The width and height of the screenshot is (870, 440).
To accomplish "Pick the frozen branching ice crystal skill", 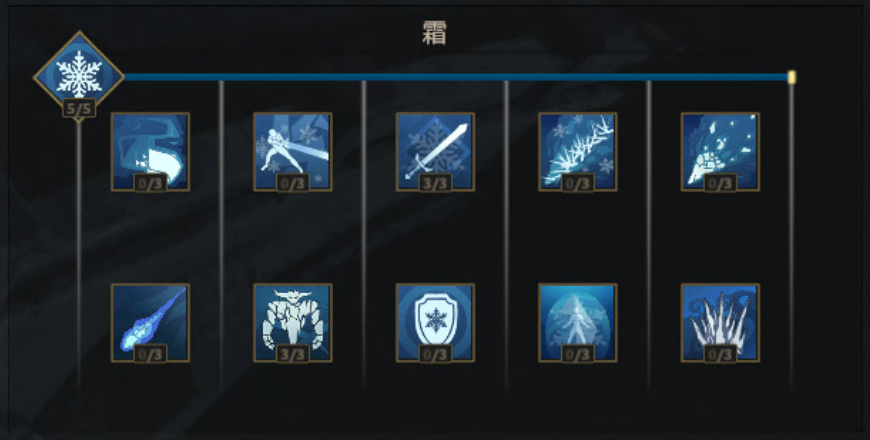I will point(578,152).
